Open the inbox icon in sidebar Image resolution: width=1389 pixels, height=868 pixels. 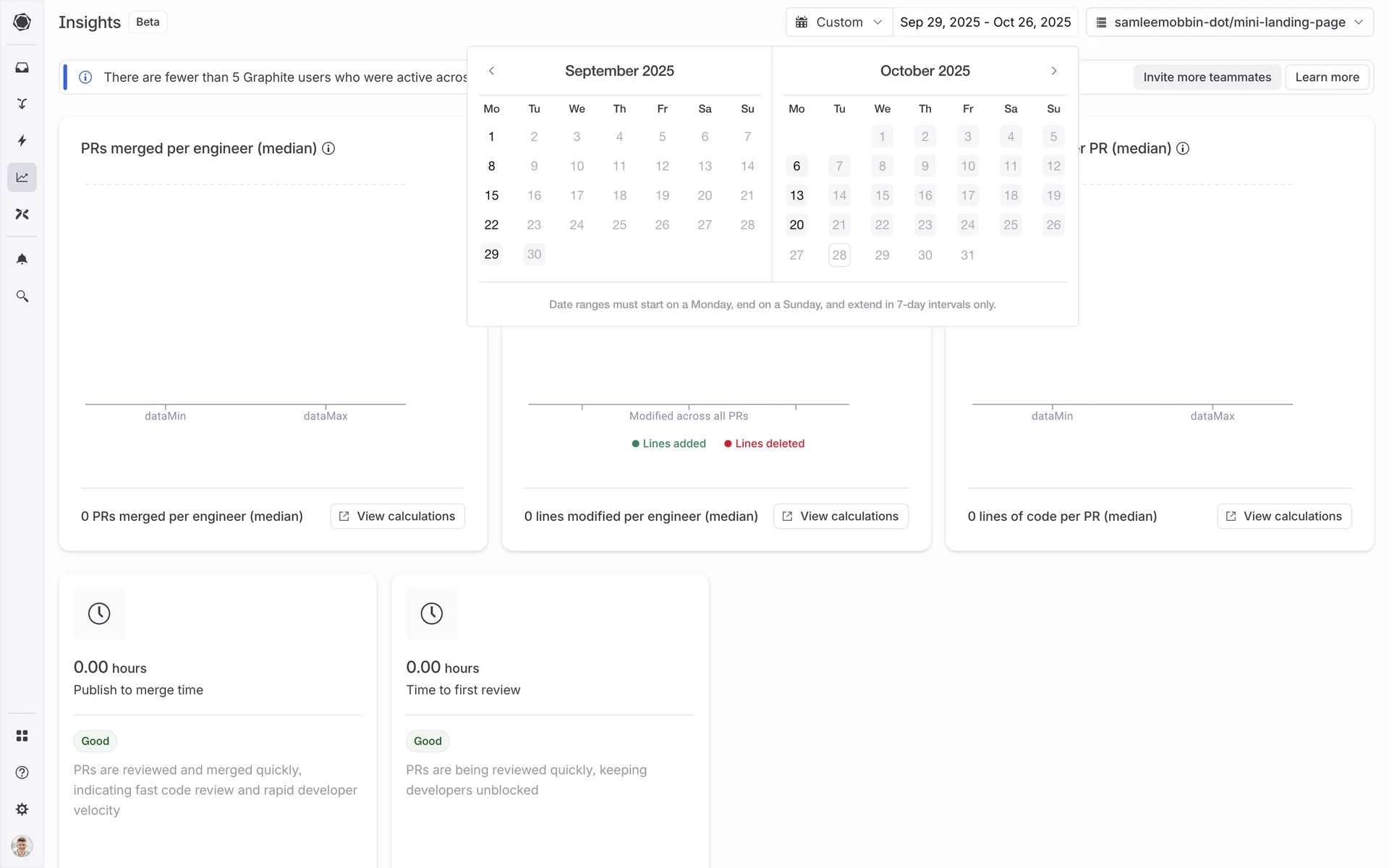22,67
